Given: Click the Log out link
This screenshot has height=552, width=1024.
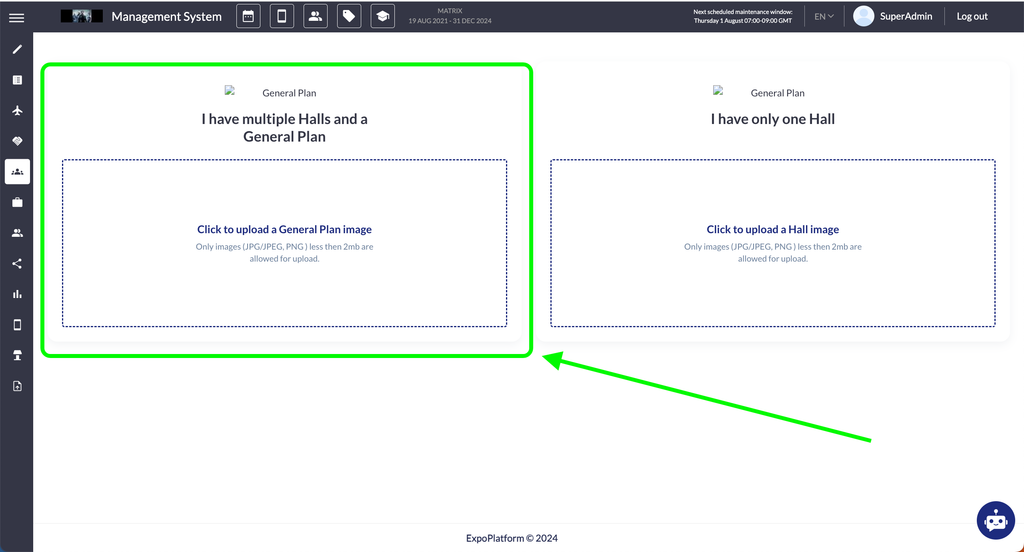Looking at the screenshot, I should pos(971,16).
